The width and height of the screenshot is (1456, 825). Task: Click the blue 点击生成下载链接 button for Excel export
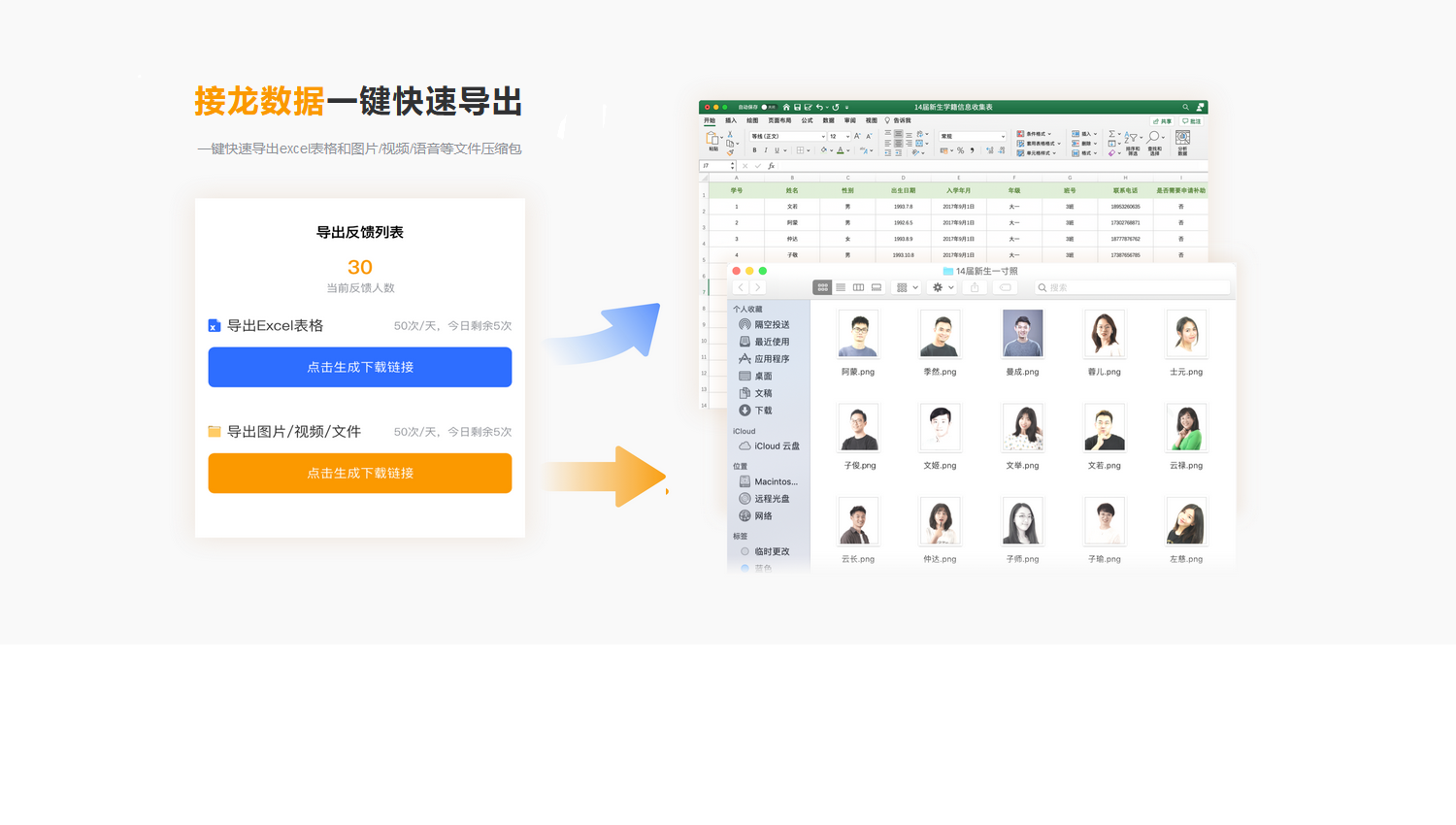point(360,367)
